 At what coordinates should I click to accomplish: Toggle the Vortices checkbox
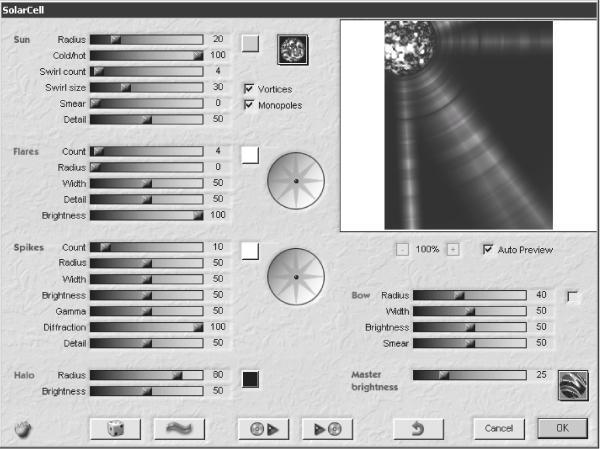[x=249, y=89]
